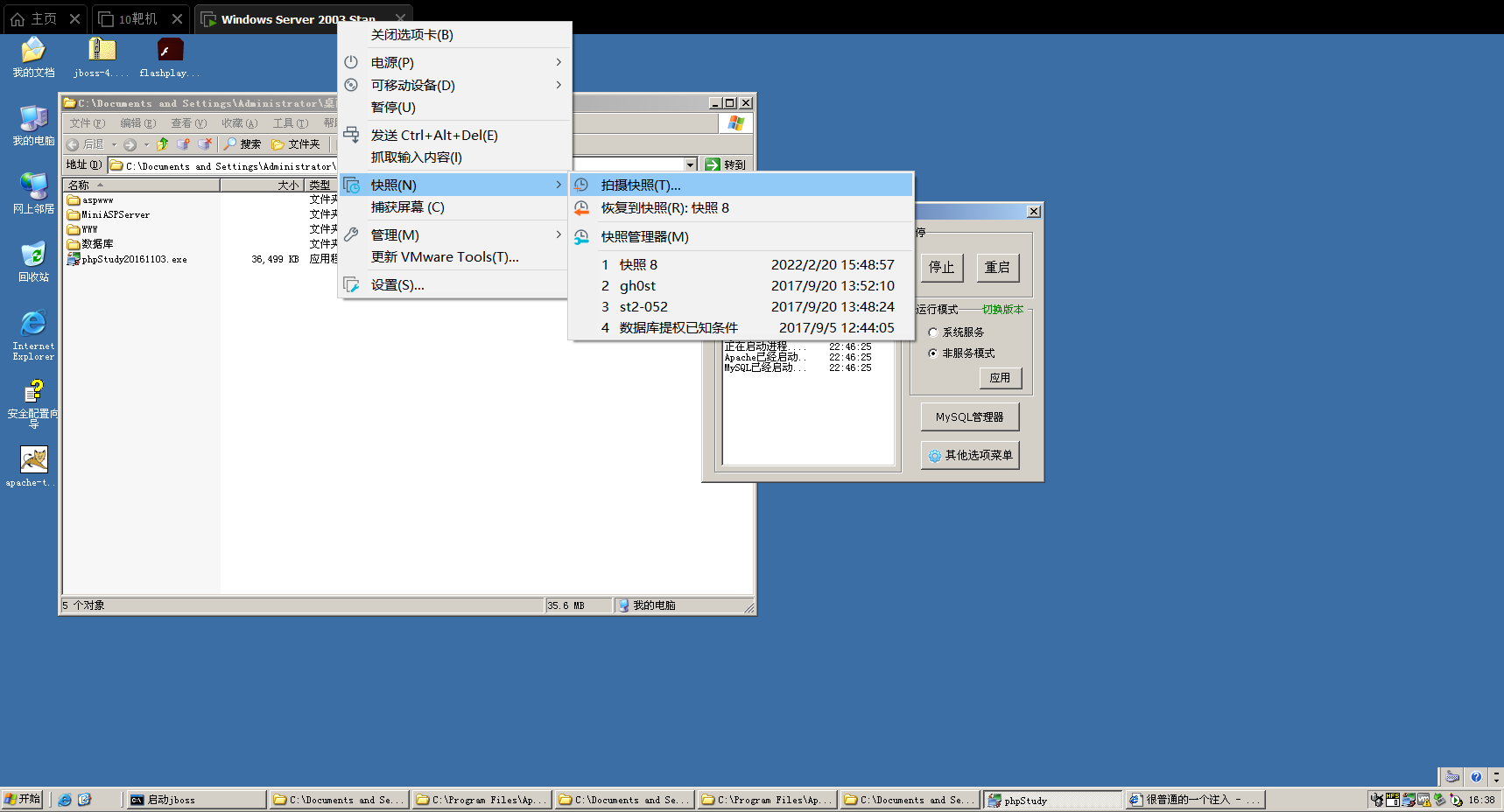Select snapshot 1 快照 8 entry
This screenshot has width=1504, height=812.
tap(741, 264)
